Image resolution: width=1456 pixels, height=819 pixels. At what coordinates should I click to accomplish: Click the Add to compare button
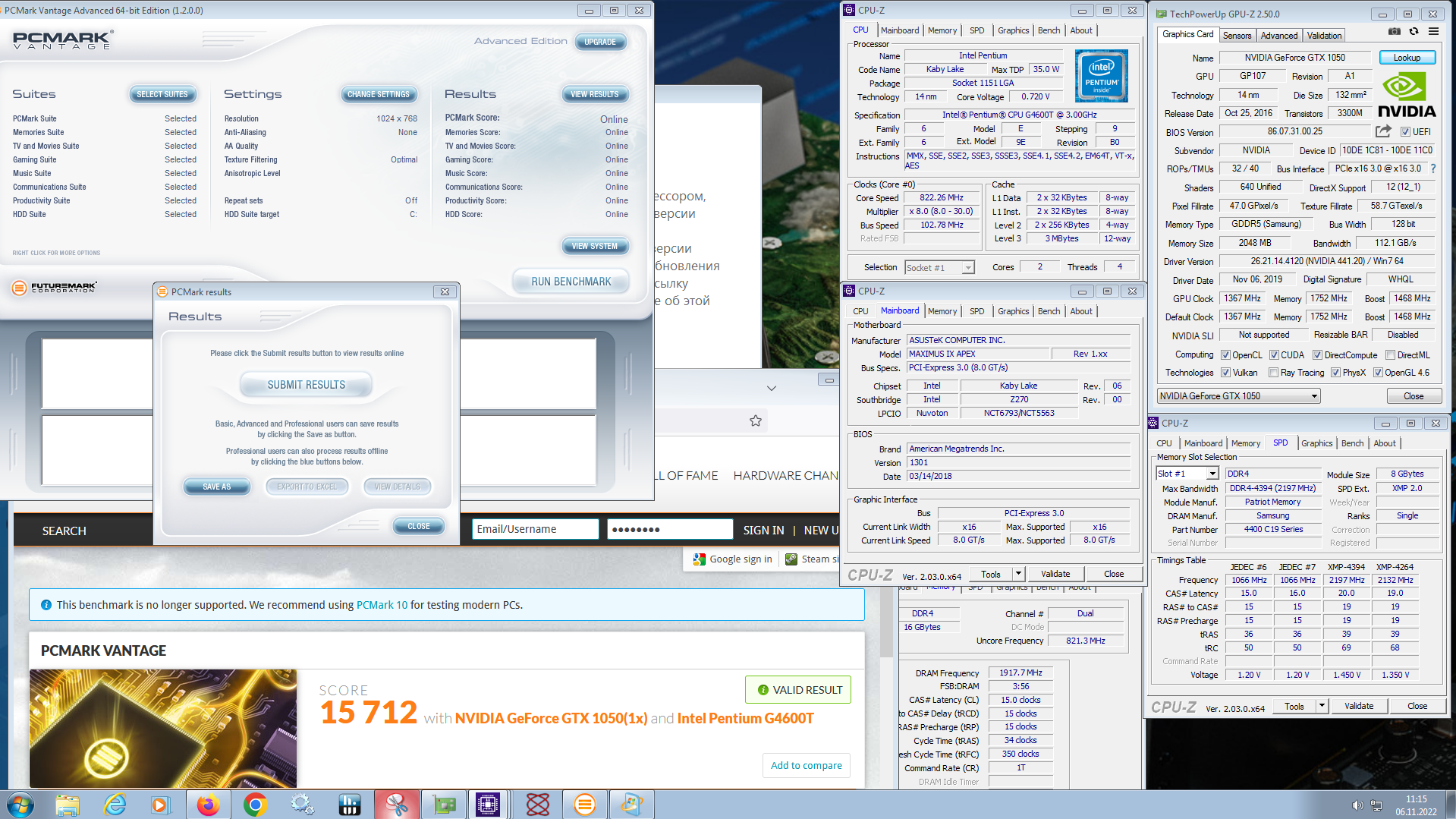(x=806, y=765)
